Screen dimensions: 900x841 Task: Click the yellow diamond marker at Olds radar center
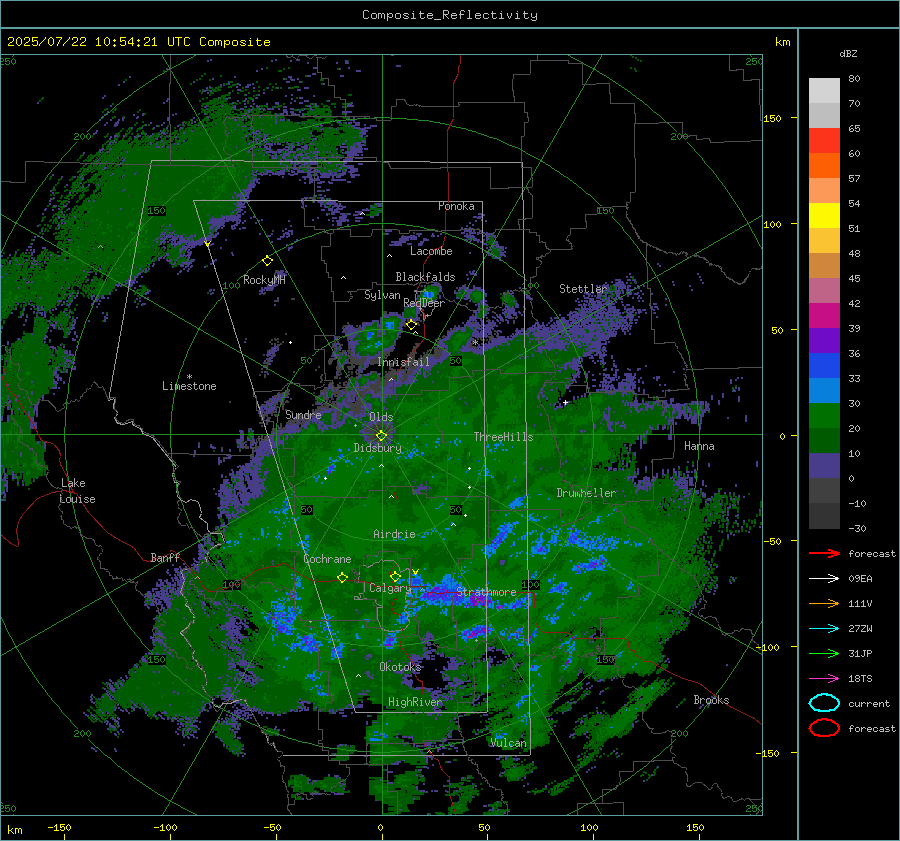pos(381,436)
